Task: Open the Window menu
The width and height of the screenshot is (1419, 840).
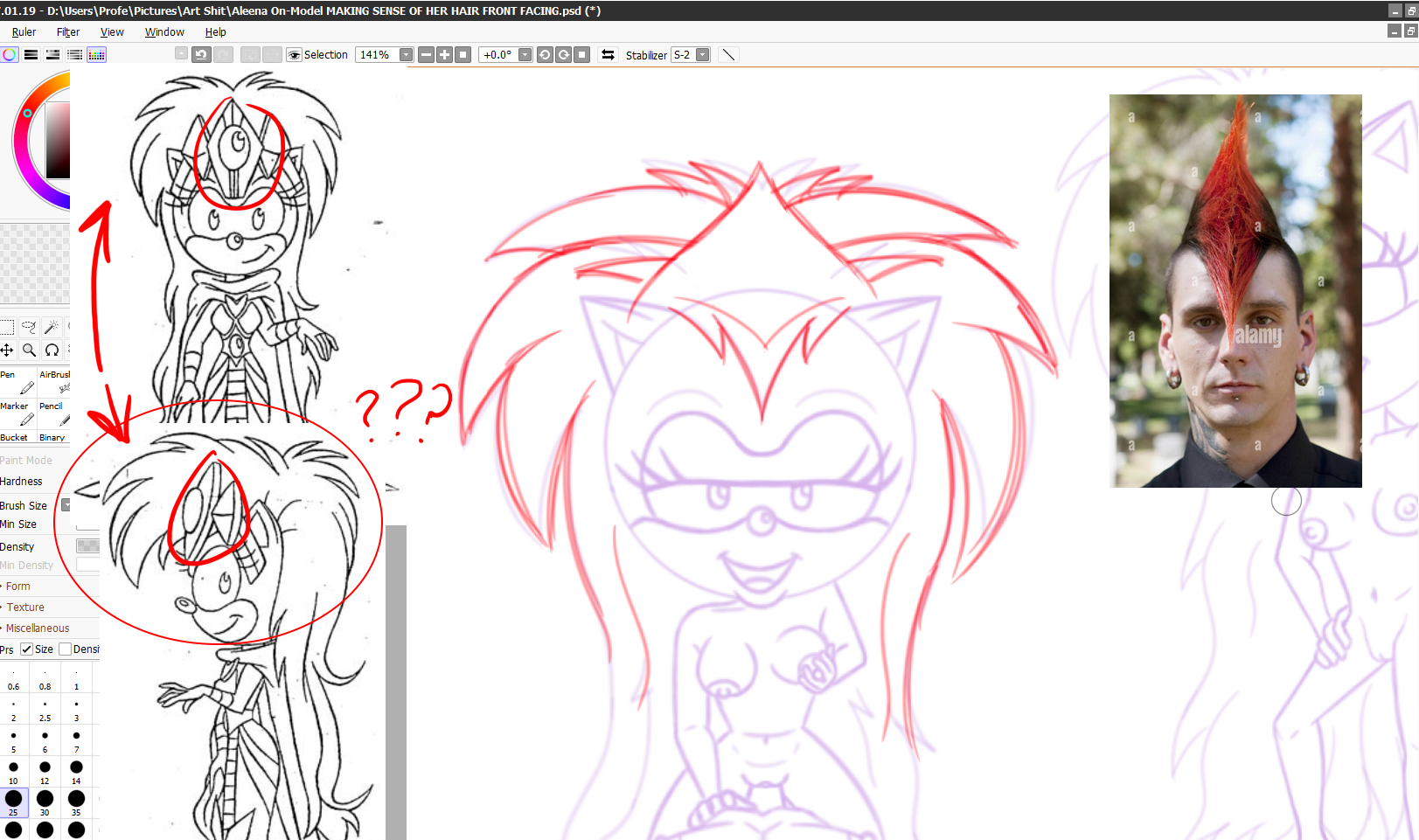Action: coord(164,32)
